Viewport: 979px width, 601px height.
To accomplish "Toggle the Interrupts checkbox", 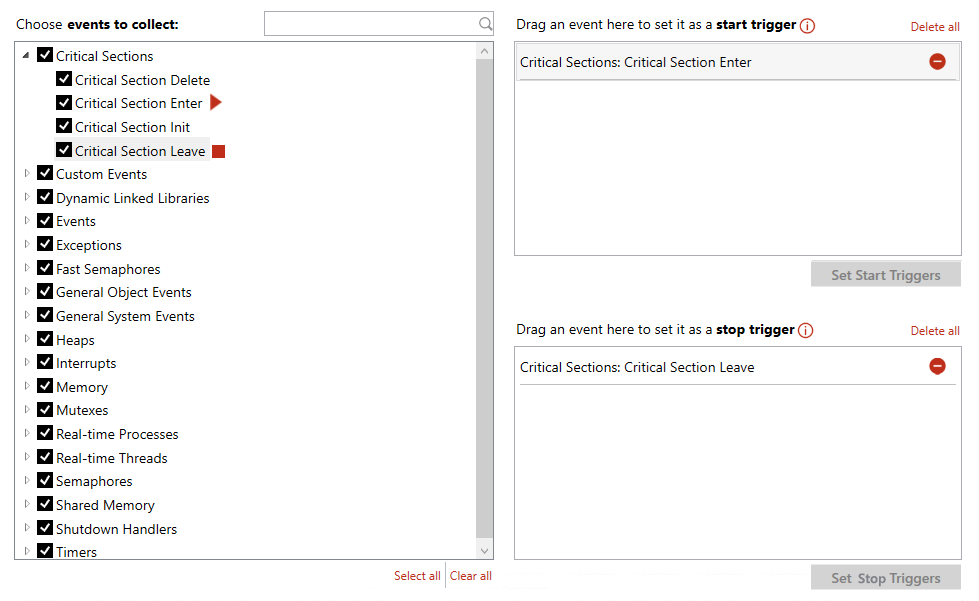I will pyautogui.click(x=45, y=362).
